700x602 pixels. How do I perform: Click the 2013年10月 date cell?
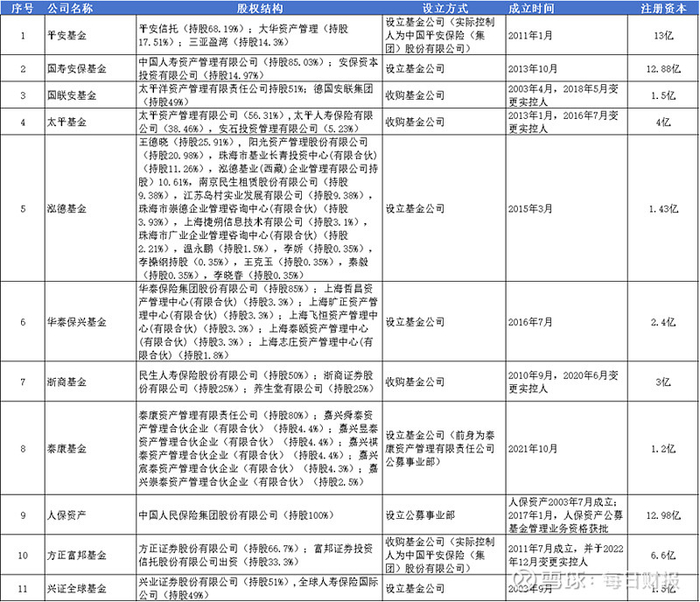(x=567, y=68)
